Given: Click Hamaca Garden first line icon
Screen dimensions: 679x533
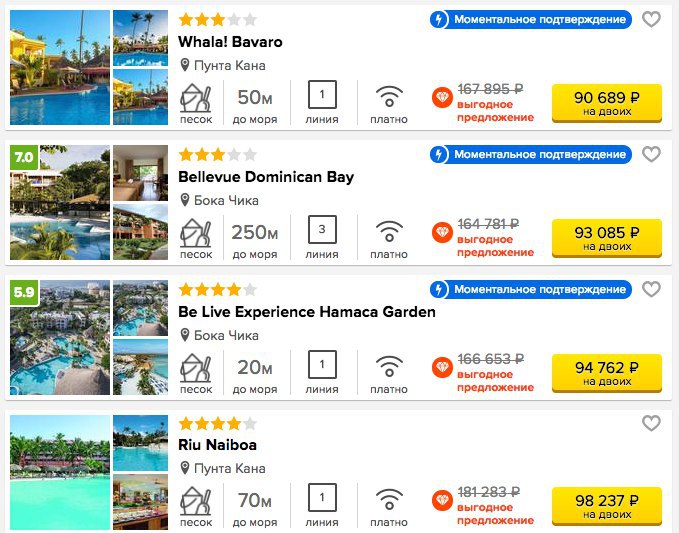Looking at the screenshot, I should click(x=322, y=365).
